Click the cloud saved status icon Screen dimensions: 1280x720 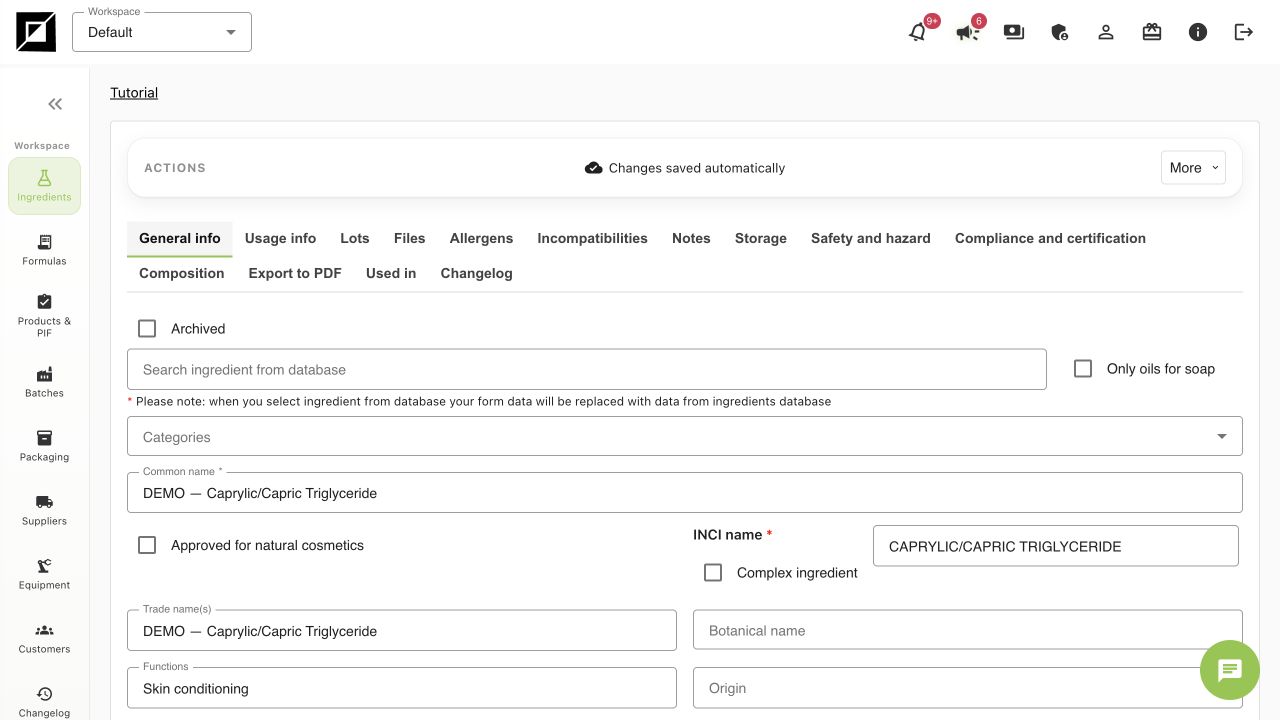(594, 168)
